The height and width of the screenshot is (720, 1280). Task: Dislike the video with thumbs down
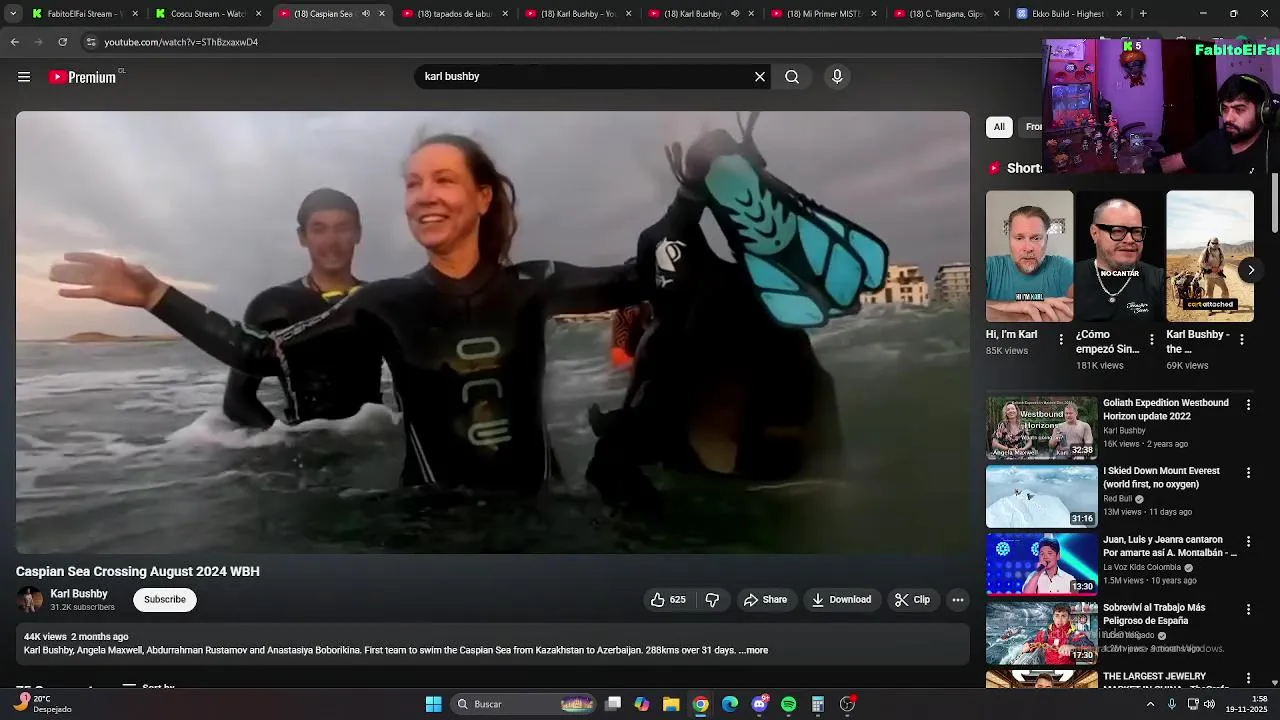pos(713,600)
